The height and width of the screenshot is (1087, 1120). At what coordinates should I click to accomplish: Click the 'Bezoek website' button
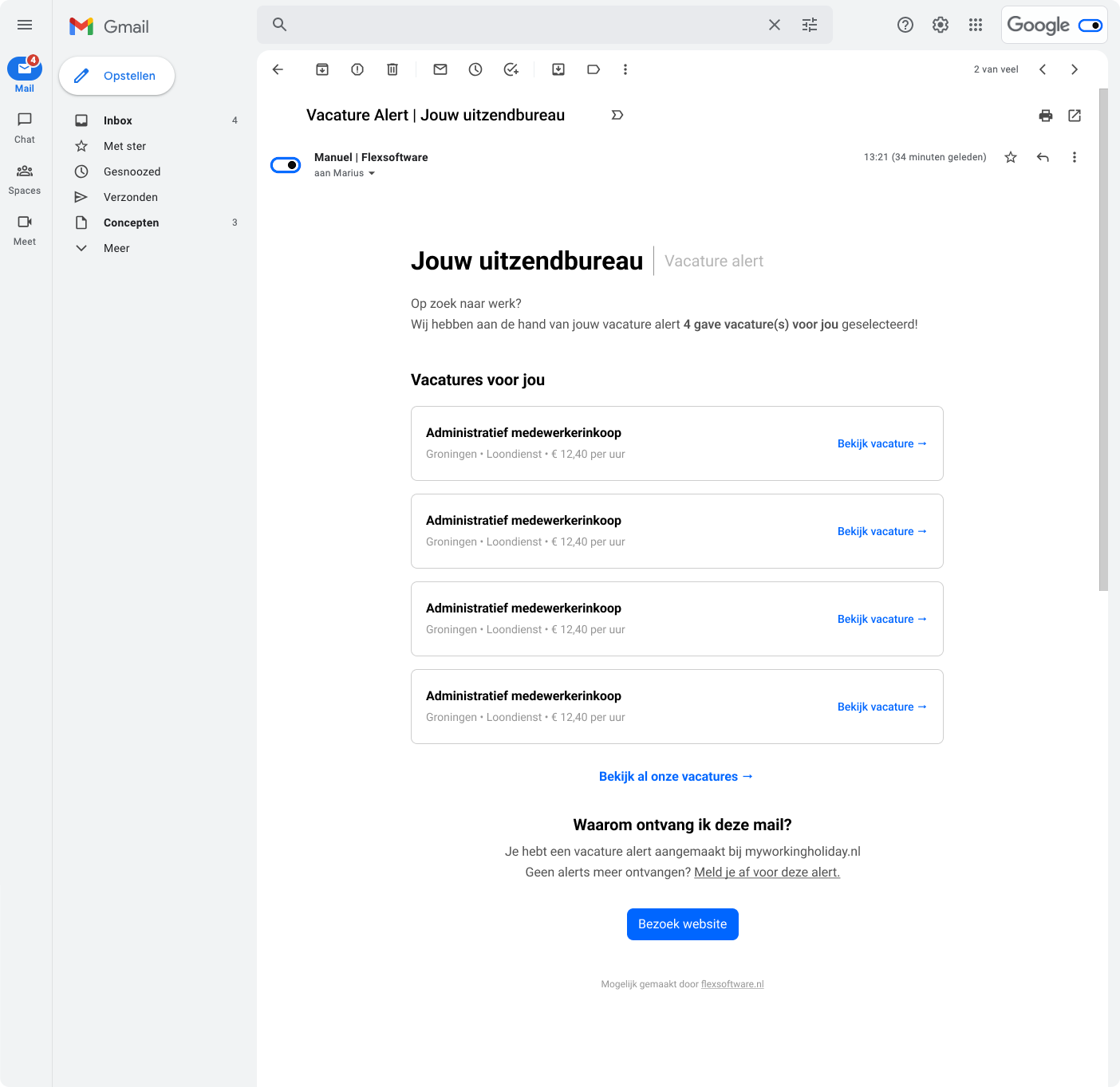click(x=682, y=924)
